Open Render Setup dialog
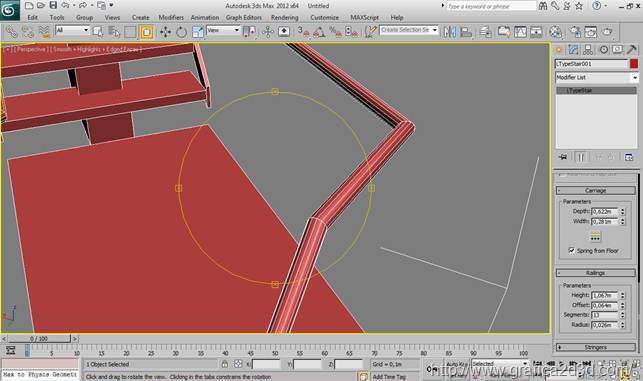 [x=575, y=32]
